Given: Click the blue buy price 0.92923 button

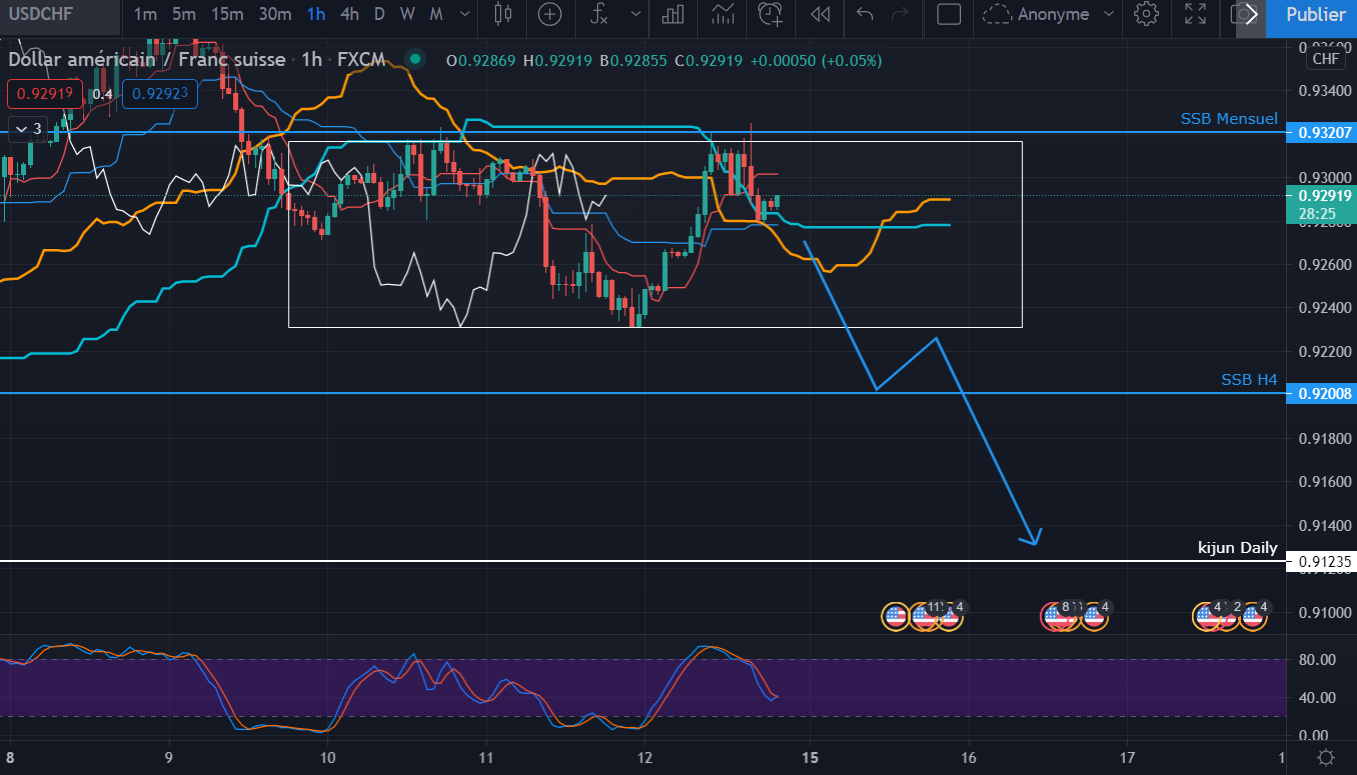Looking at the screenshot, I should click(160, 95).
